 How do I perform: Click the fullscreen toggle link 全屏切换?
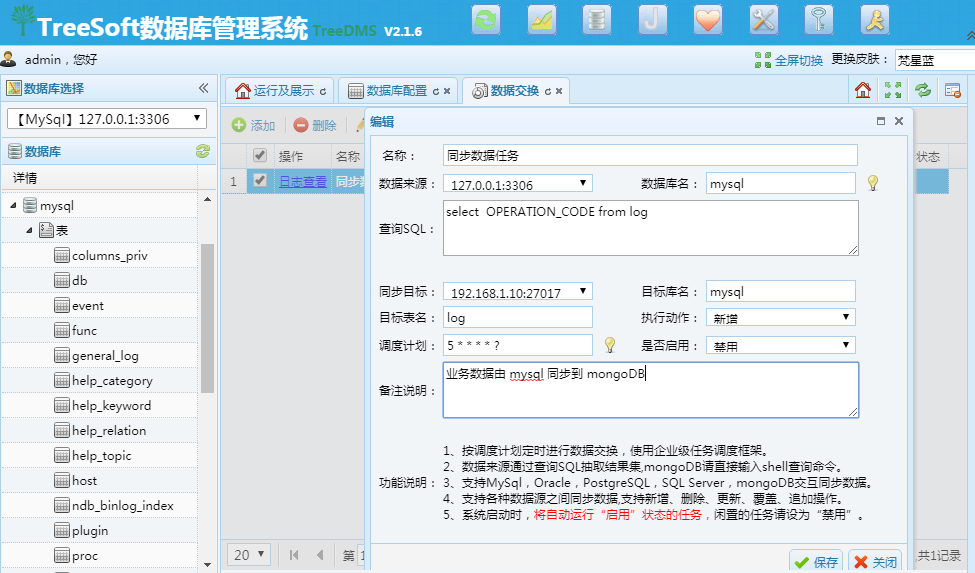798,60
